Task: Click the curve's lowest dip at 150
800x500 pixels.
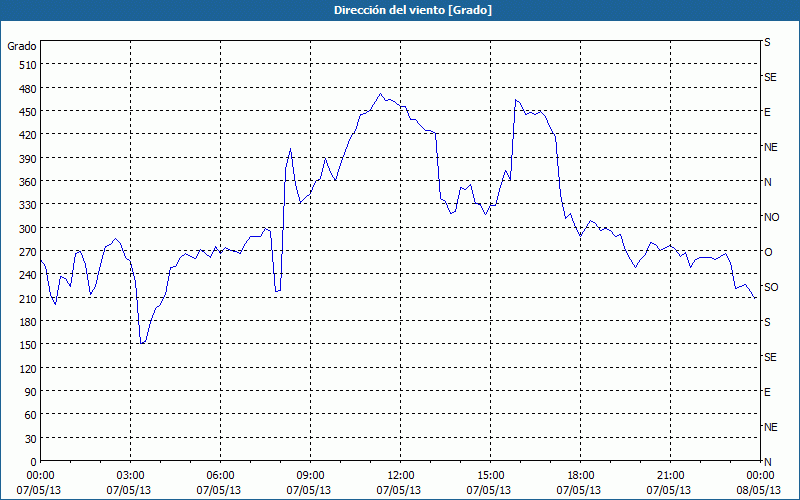Action: [x=142, y=343]
